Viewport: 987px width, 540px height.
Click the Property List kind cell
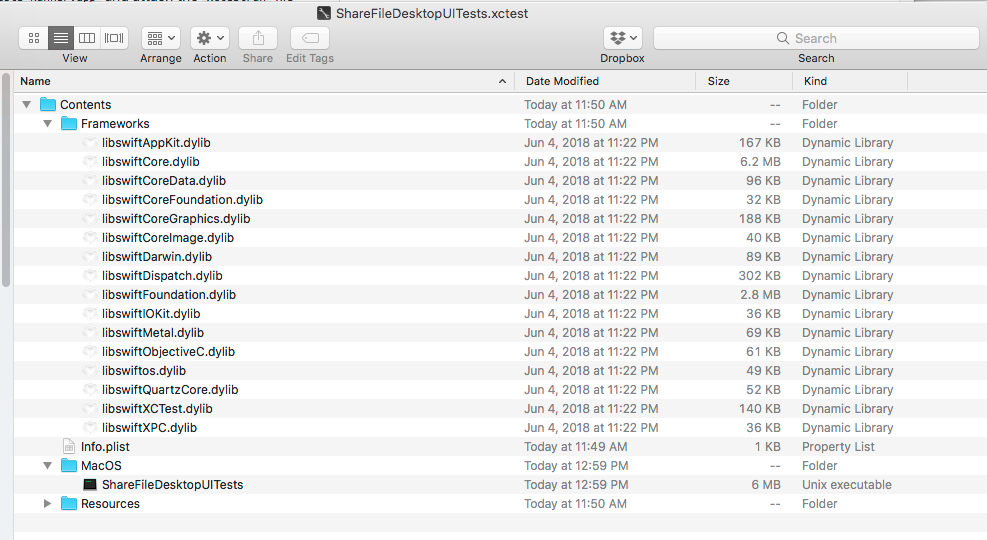[838, 447]
